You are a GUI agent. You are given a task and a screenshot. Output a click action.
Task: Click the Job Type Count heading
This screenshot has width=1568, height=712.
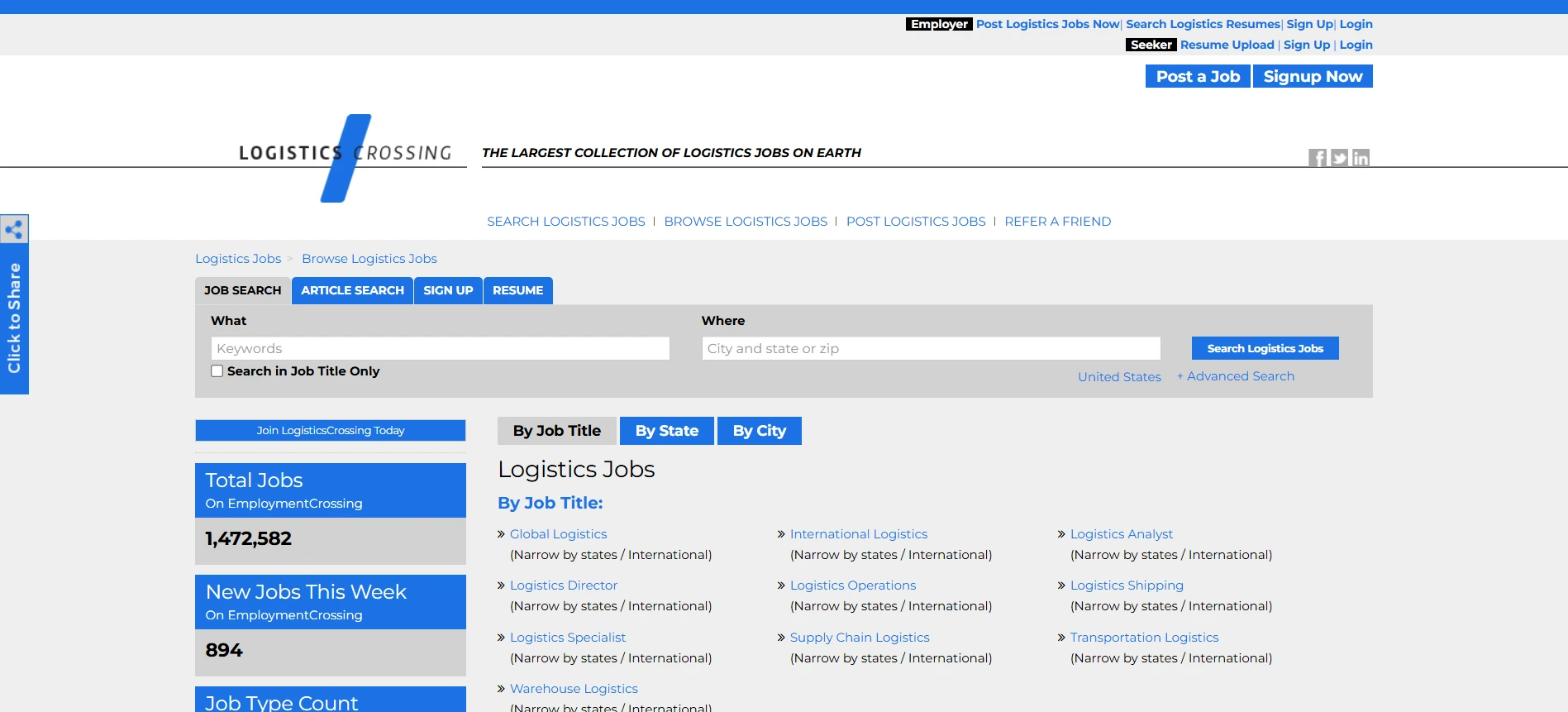pyautogui.click(x=282, y=703)
